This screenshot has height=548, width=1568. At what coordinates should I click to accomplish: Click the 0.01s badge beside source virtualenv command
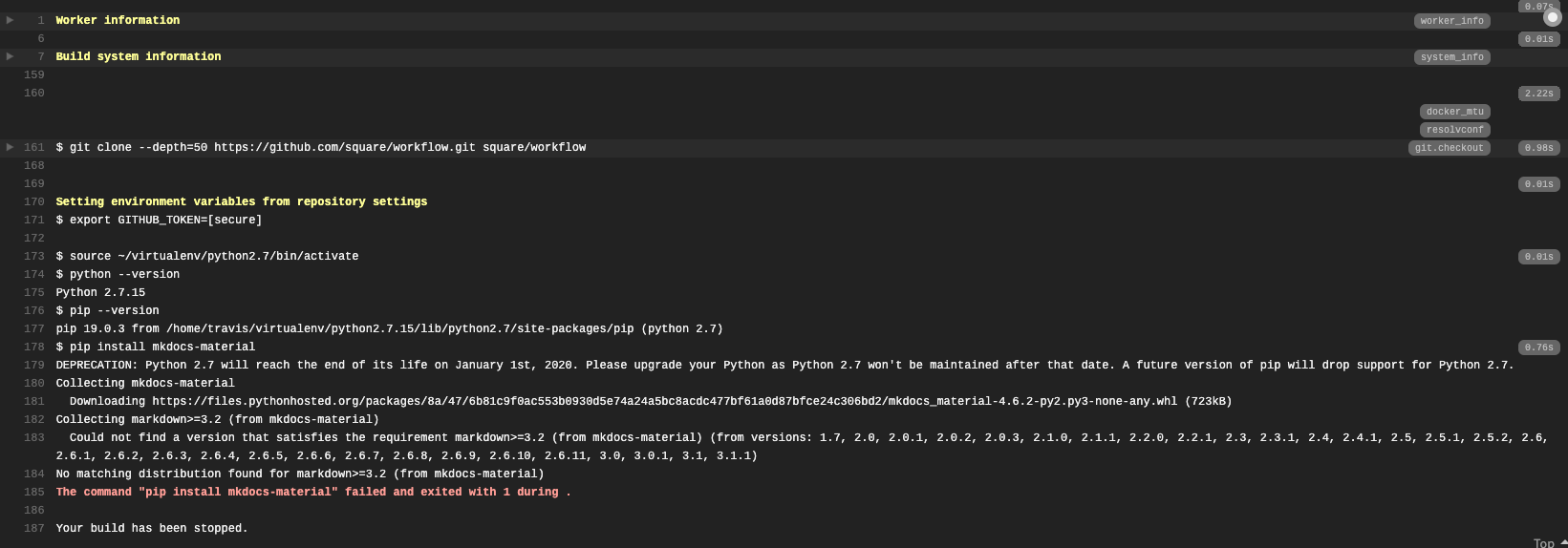click(x=1538, y=257)
